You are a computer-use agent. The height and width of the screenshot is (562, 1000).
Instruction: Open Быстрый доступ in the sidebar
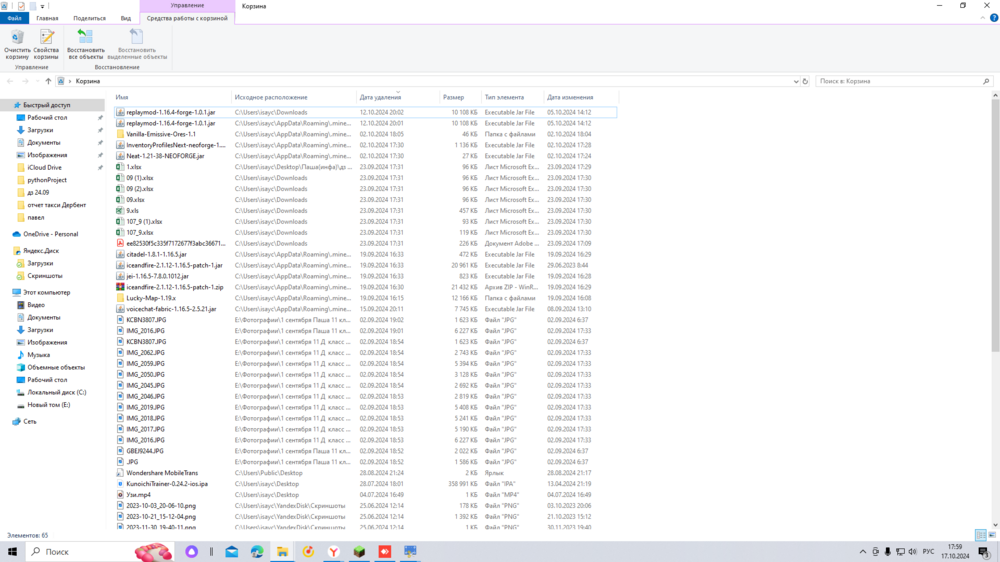click(x=47, y=105)
